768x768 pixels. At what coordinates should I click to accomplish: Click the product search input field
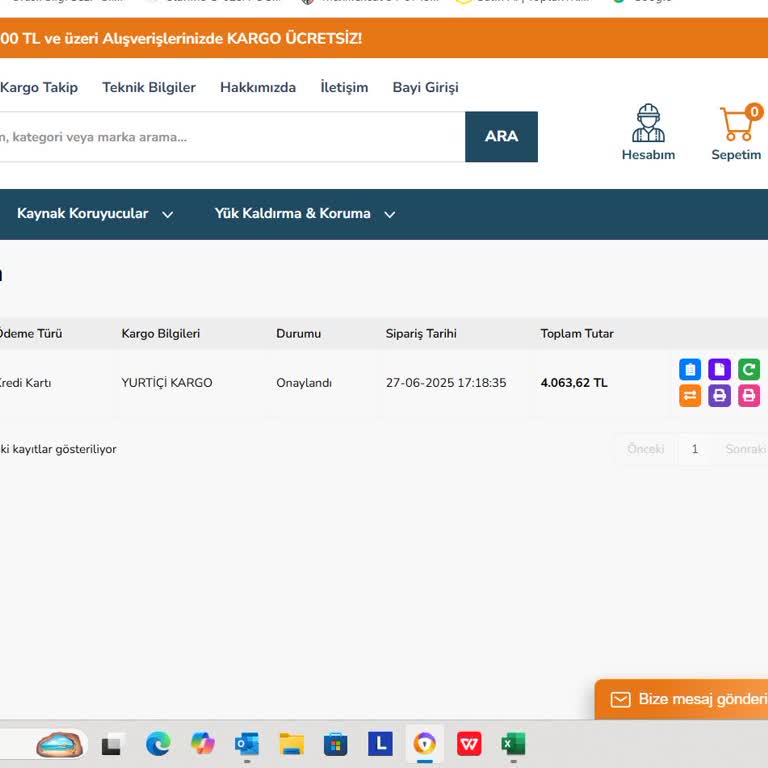230,137
